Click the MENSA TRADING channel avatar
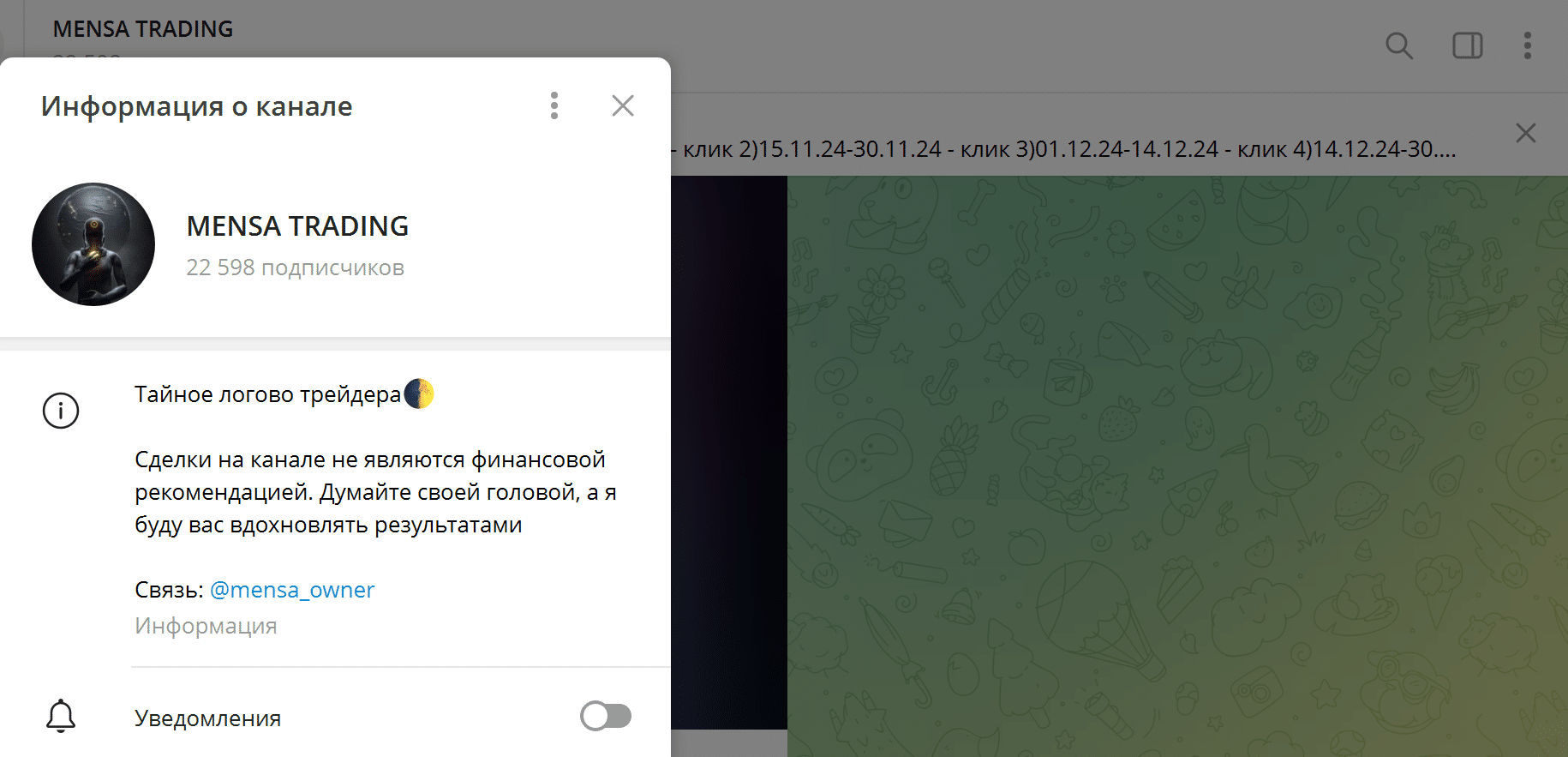This screenshot has width=1568, height=757. point(93,244)
